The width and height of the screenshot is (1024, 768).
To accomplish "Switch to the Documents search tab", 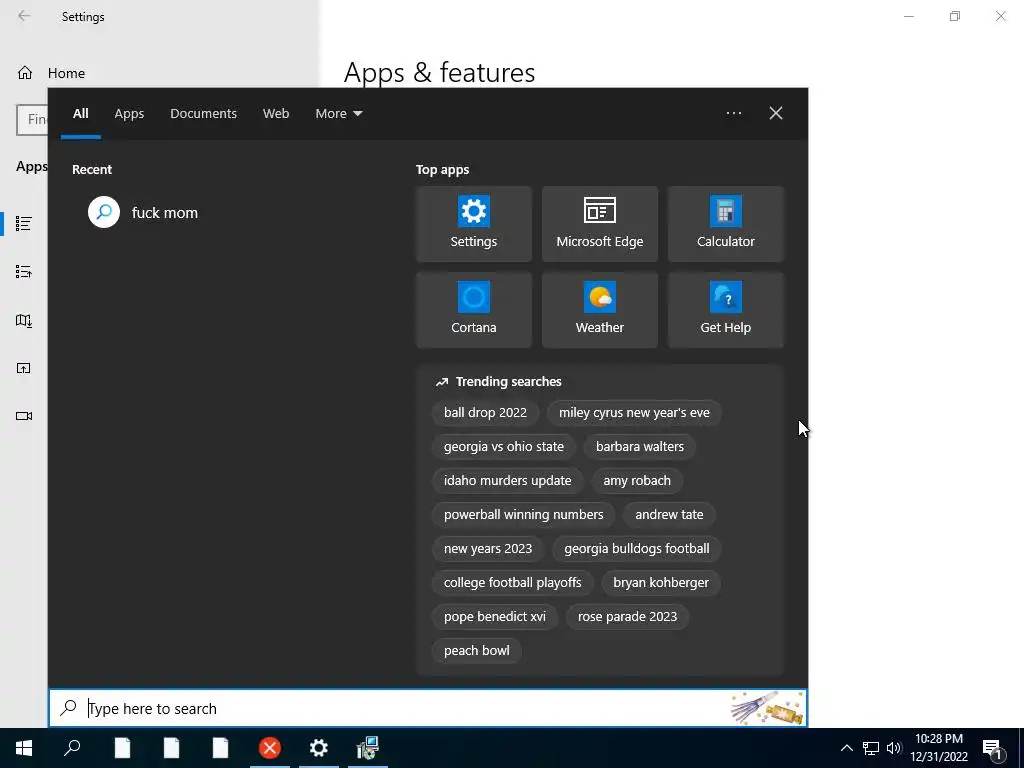I will point(203,114).
